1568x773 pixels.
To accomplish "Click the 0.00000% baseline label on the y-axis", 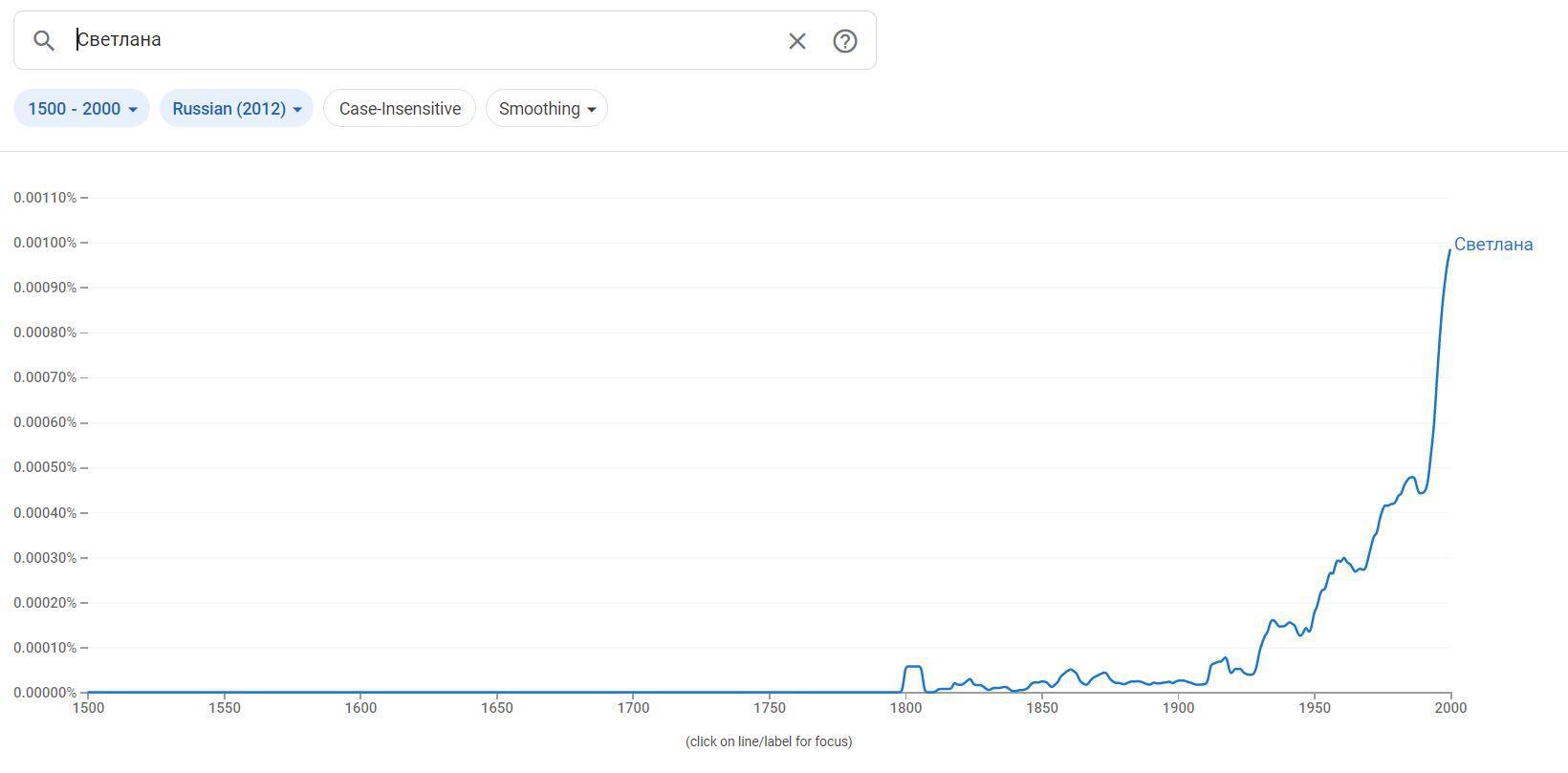I will point(45,693).
